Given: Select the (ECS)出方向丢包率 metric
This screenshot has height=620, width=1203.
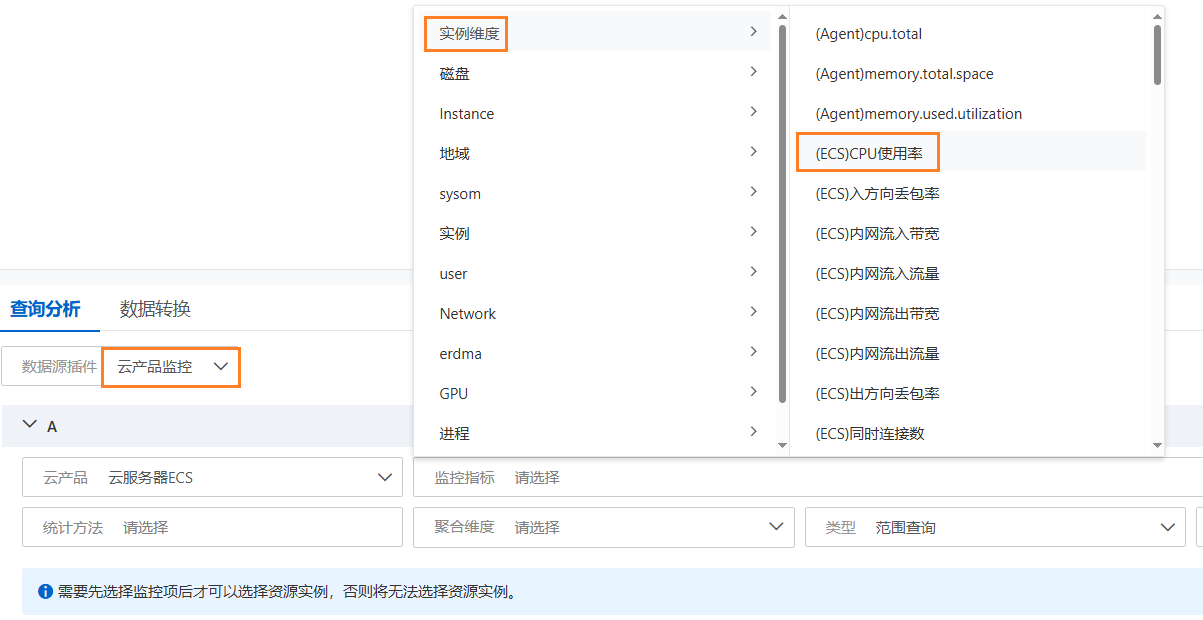Looking at the screenshot, I should [x=970, y=394].
